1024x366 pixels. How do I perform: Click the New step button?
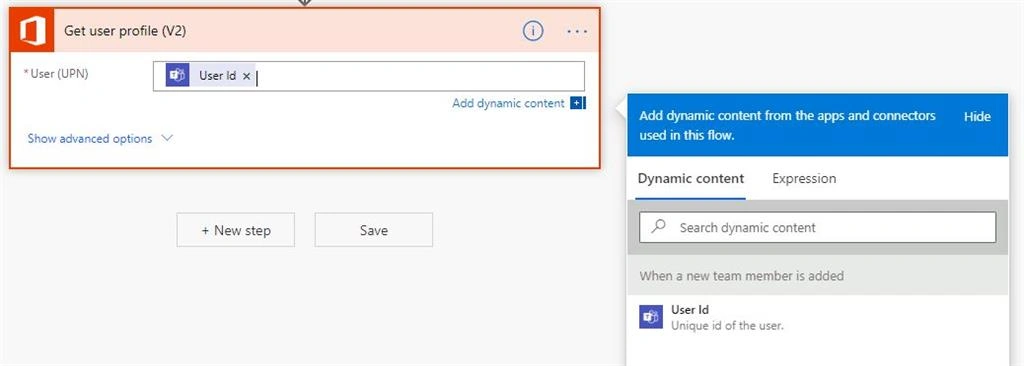236,230
